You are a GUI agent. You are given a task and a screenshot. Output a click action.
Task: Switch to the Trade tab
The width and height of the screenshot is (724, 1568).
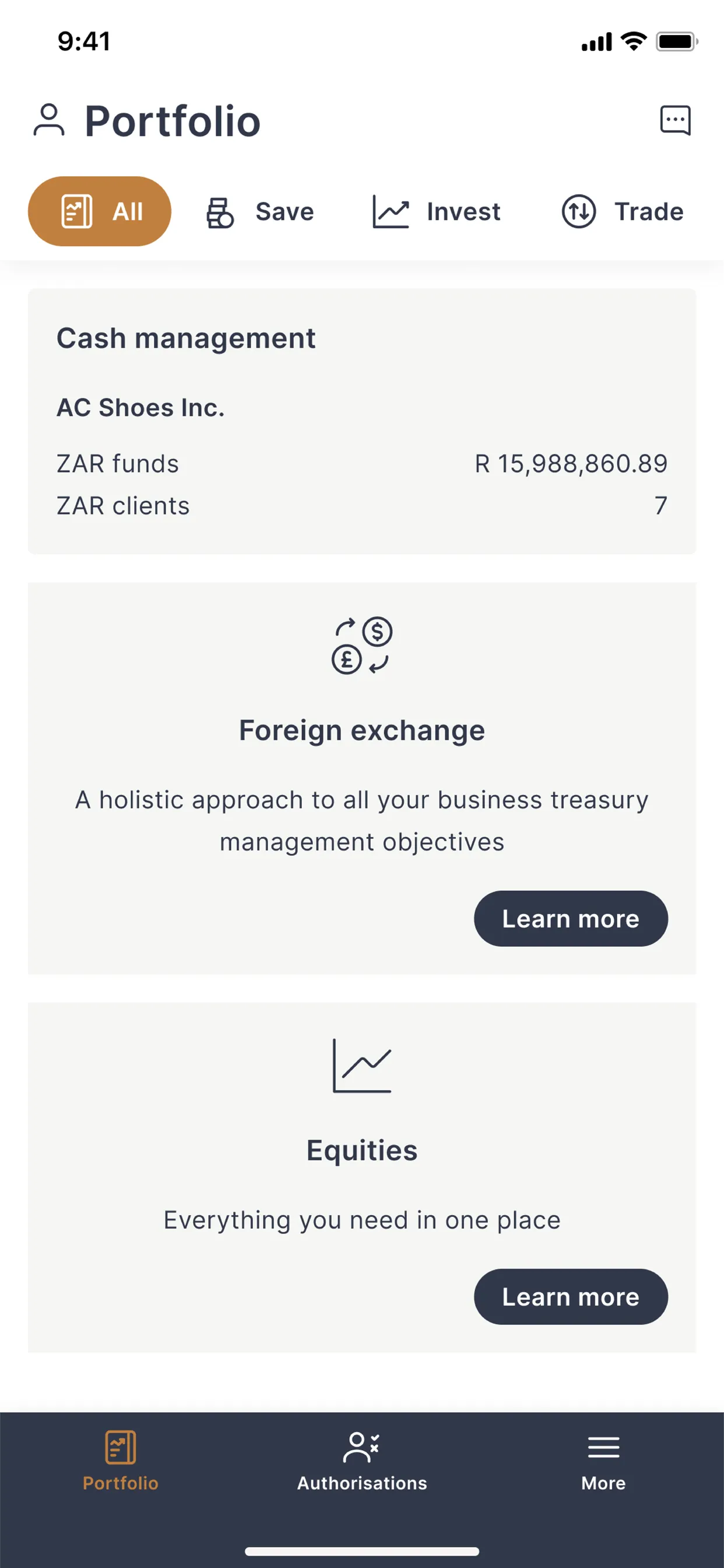click(623, 212)
